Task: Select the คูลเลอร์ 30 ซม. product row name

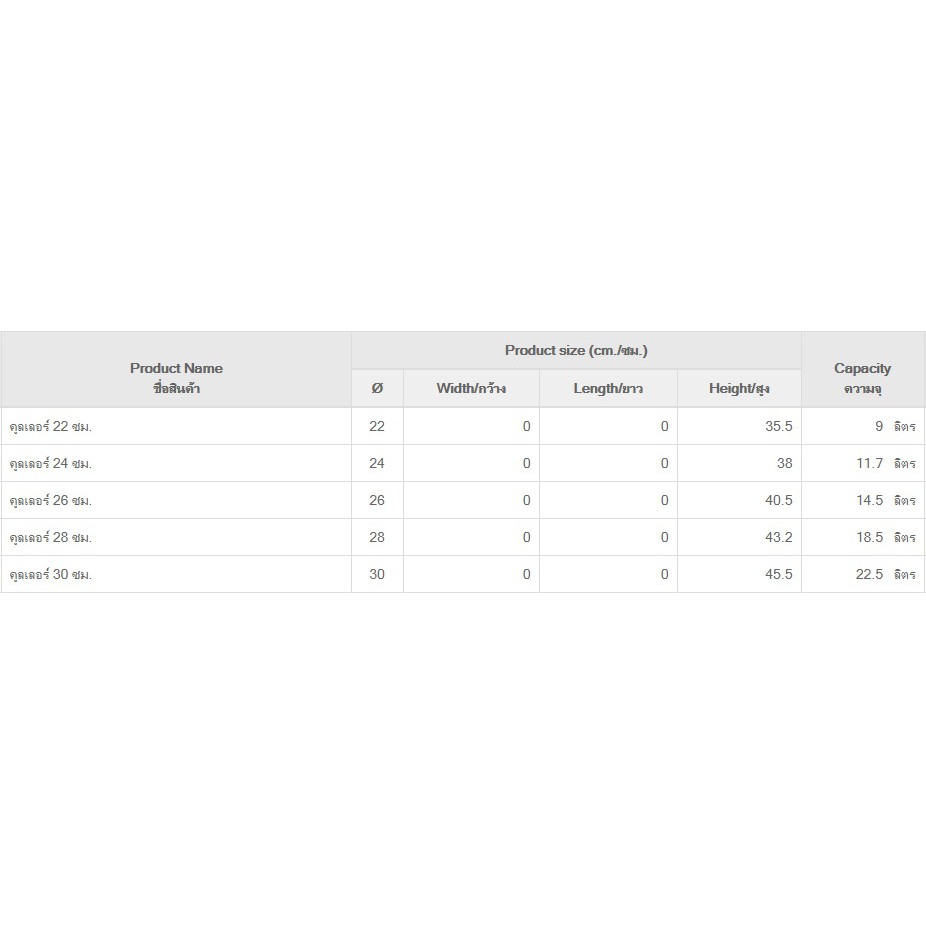Action: (51, 574)
